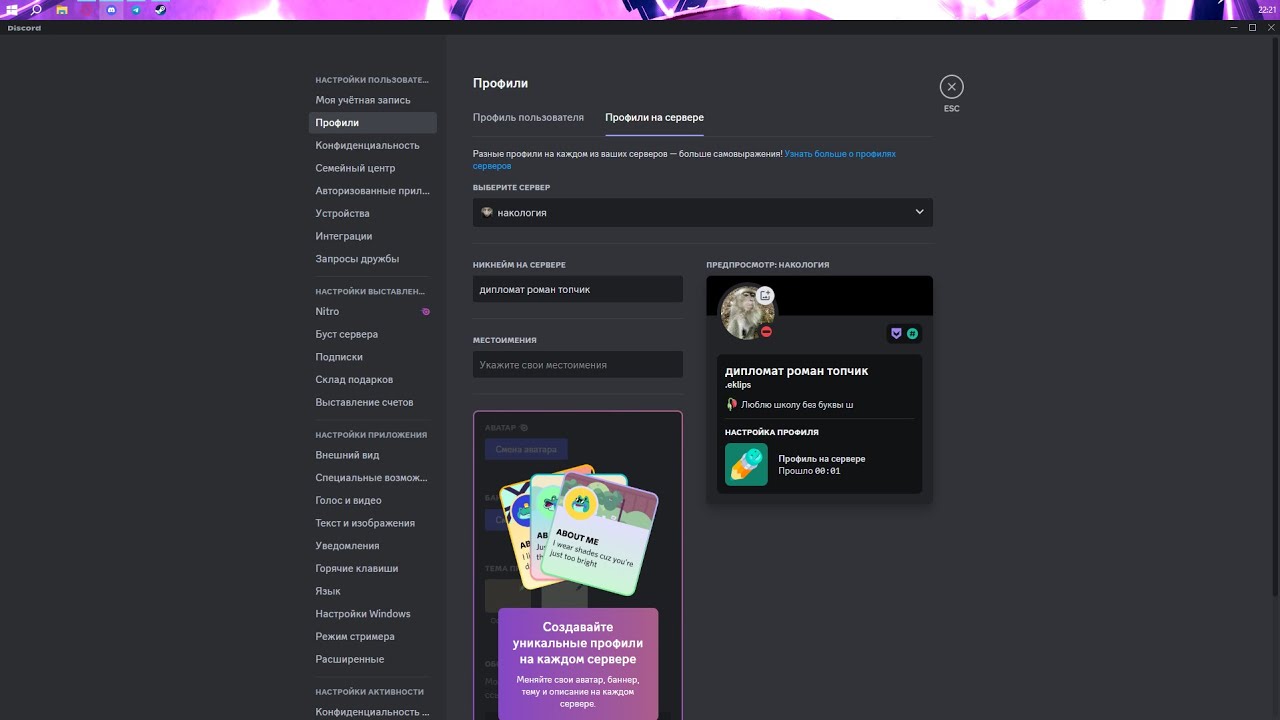The width and height of the screenshot is (1280, 720).
Task: Click the pencil activity icon in preview
Action: [746, 464]
